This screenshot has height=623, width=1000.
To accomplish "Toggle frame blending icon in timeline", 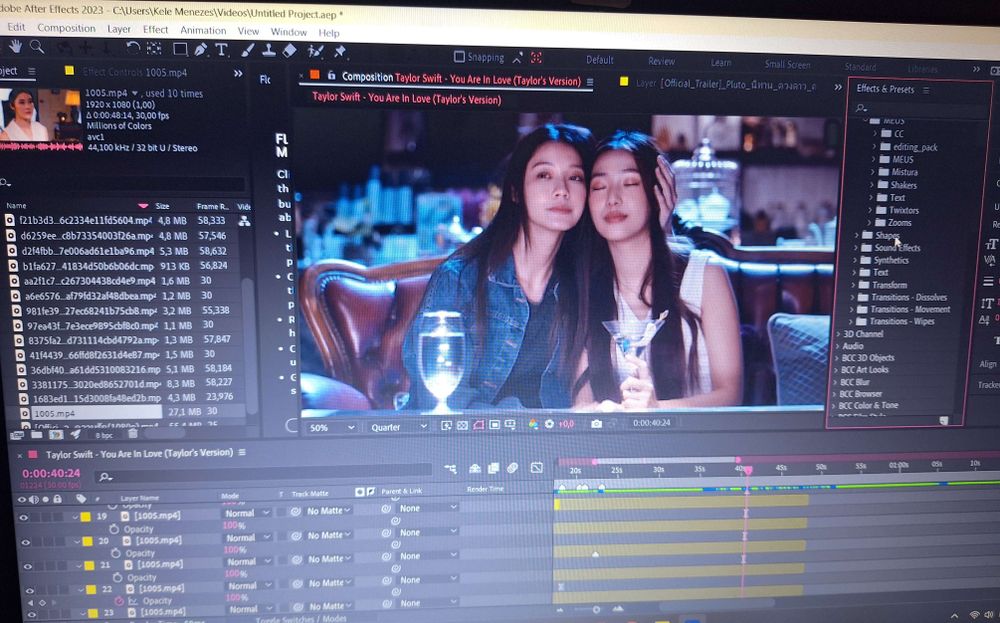I will pos(493,468).
